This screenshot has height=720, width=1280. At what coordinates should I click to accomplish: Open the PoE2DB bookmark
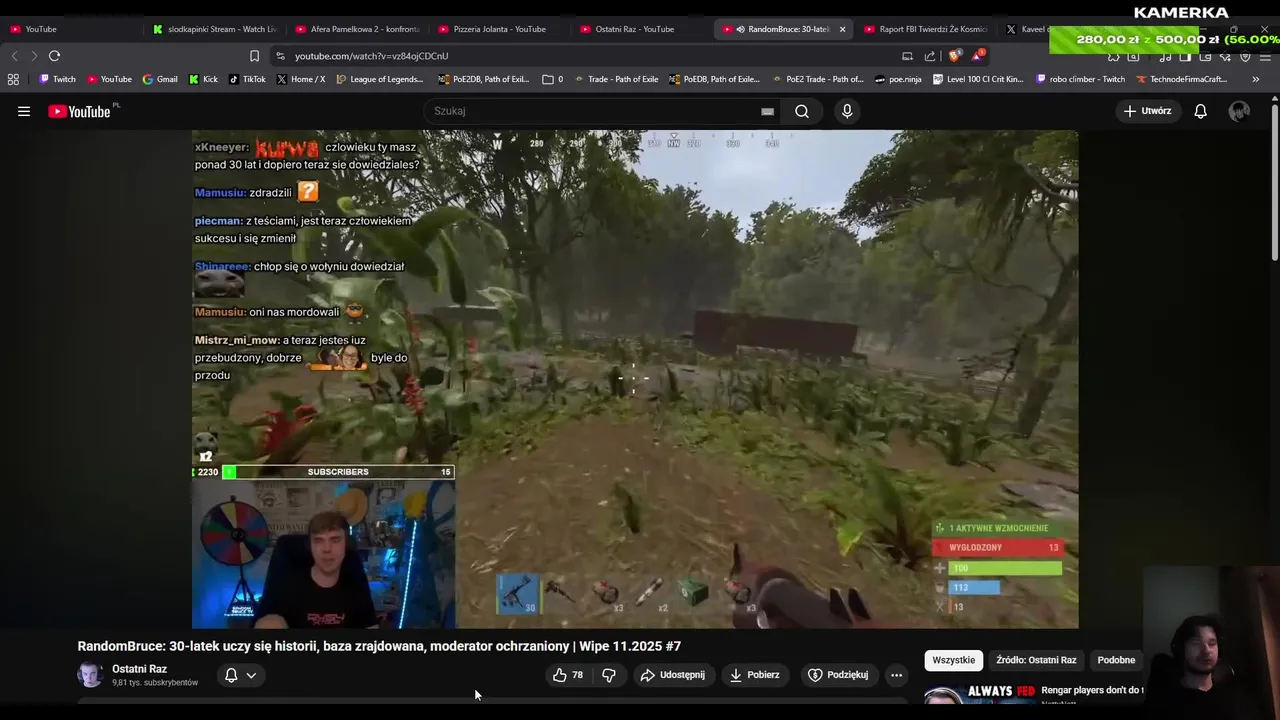tap(484, 79)
